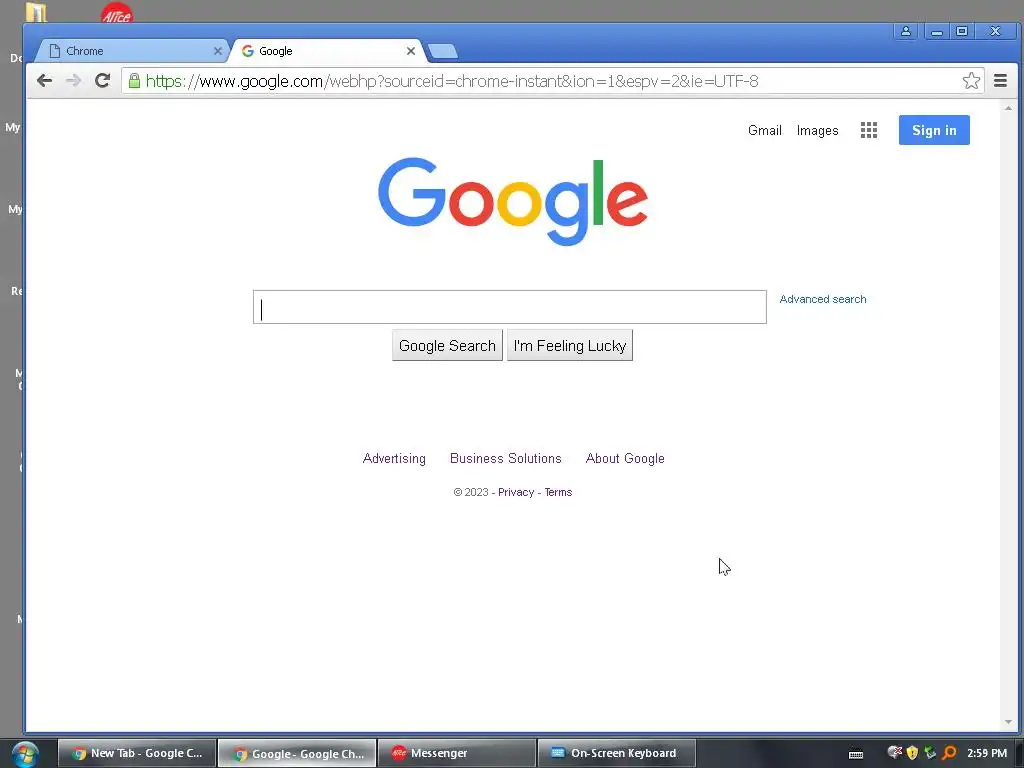Bookmark this page with the star icon
This screenshot has height=768, width=1024.
click(x=971, y=81)
